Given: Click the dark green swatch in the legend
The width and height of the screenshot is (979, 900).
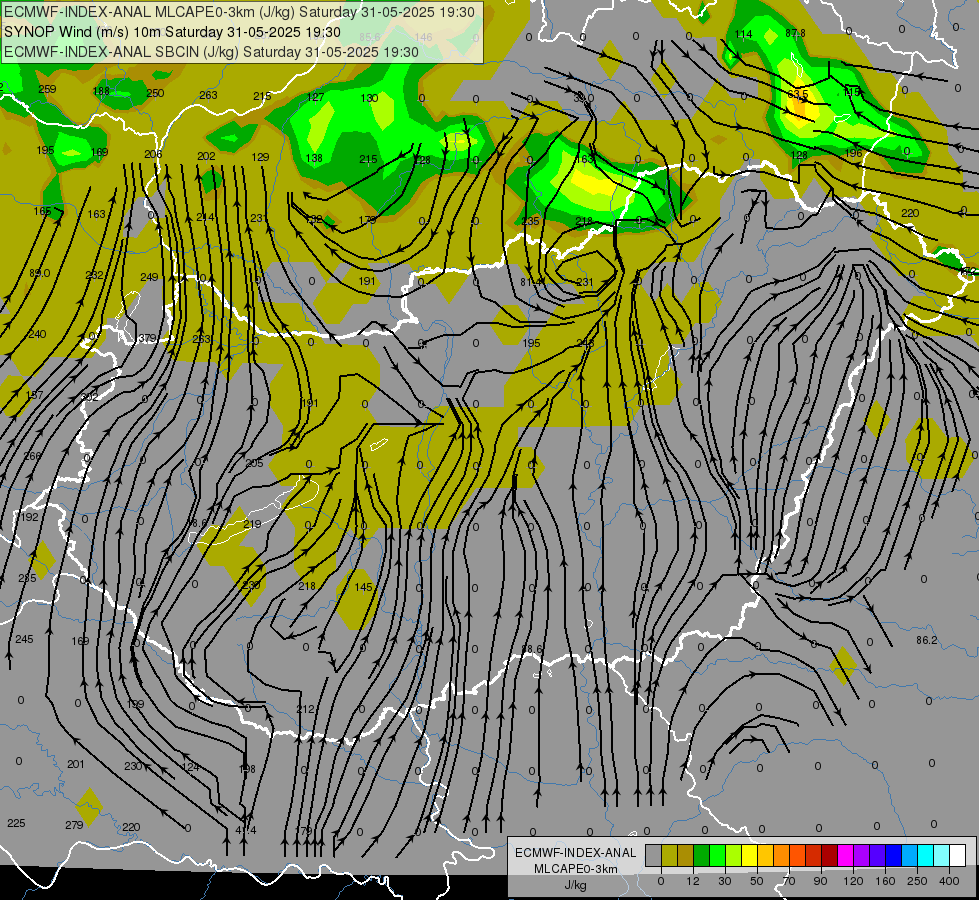Looking at the screenshot, I should click(702, 855).
